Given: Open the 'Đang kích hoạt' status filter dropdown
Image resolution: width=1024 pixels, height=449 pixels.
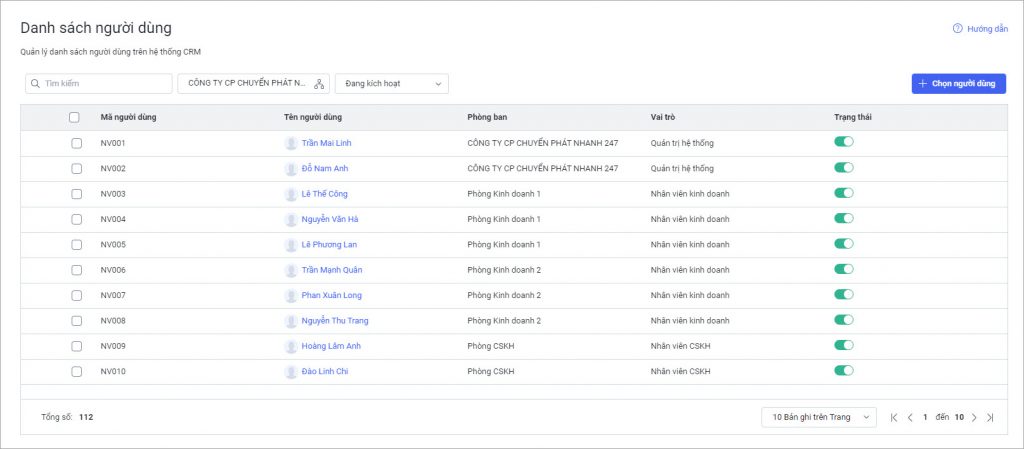Looking at the screenshot, I should pos(392,84).
